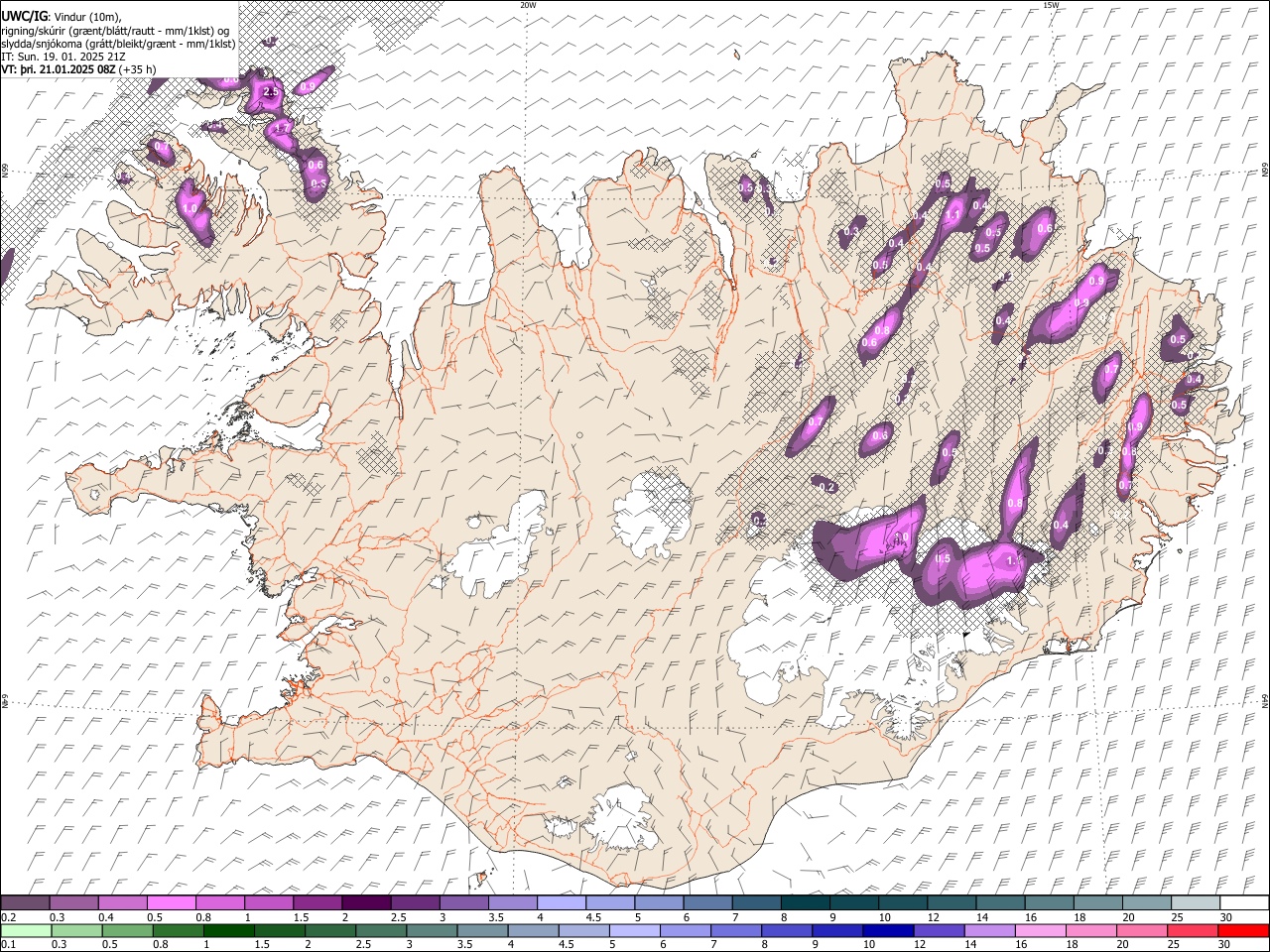This screenshot has width=1270, height=952.
Task: Click the bright red 30 swatch in the lower legend row
Action: pos(1242,930)
